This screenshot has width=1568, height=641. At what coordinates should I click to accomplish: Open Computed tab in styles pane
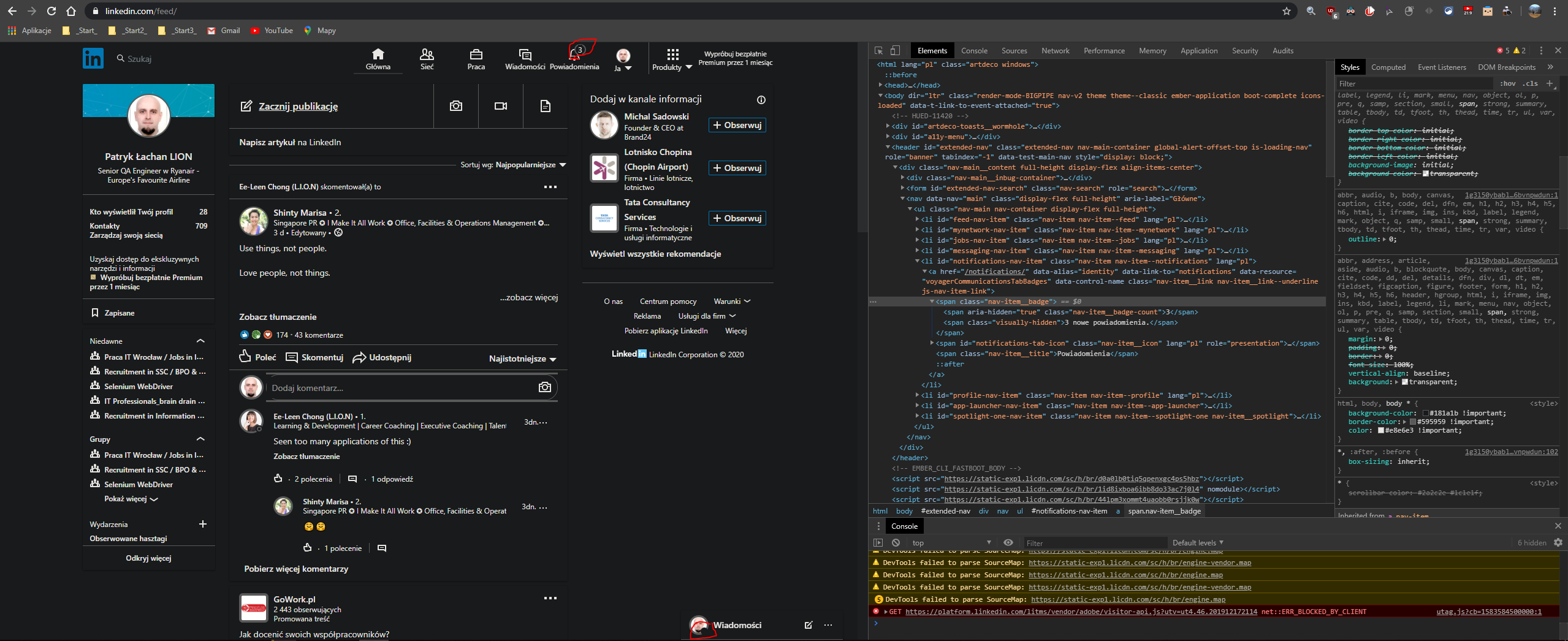coord(1388,67)
